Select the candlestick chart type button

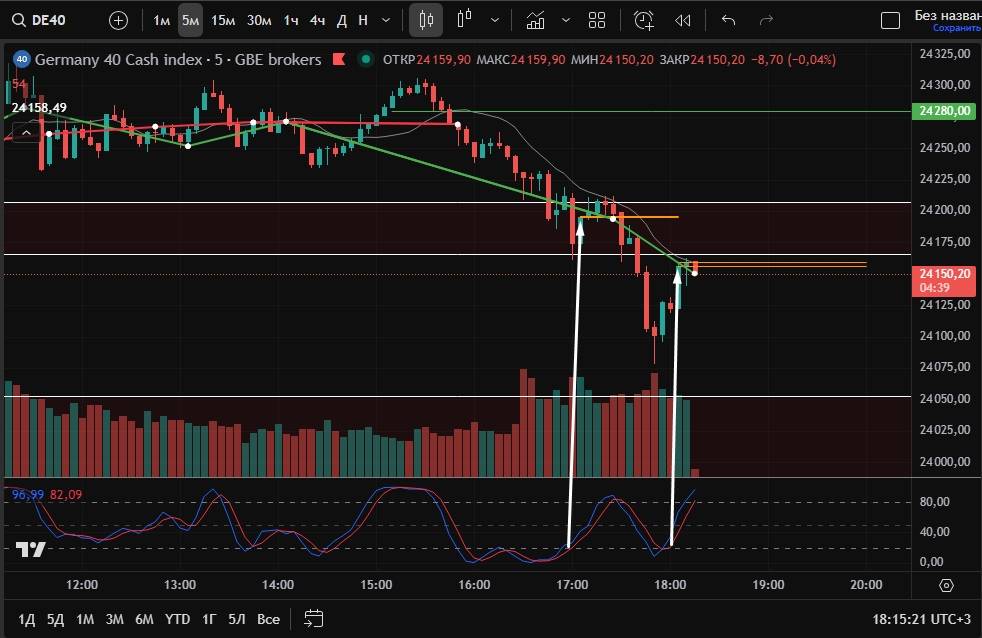tap(427, 20)
